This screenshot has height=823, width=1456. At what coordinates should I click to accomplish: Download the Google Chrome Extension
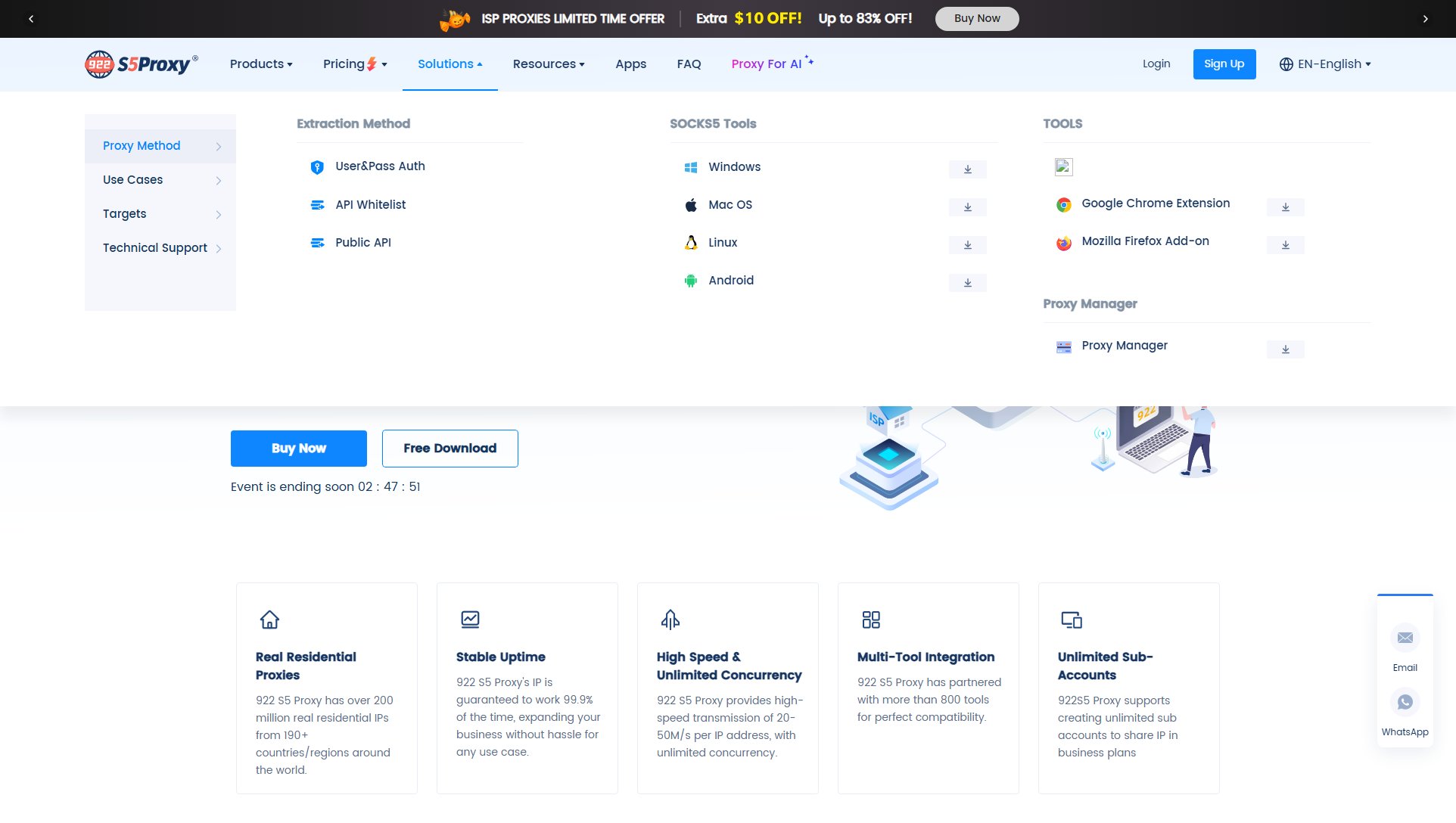tap(1285, 206)
